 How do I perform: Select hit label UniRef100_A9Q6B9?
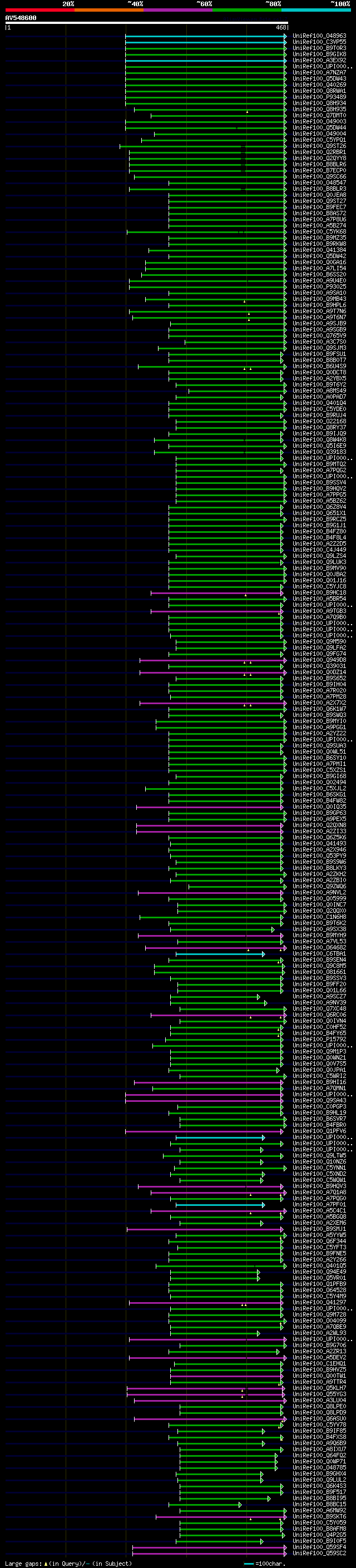tap(319, 1443)
